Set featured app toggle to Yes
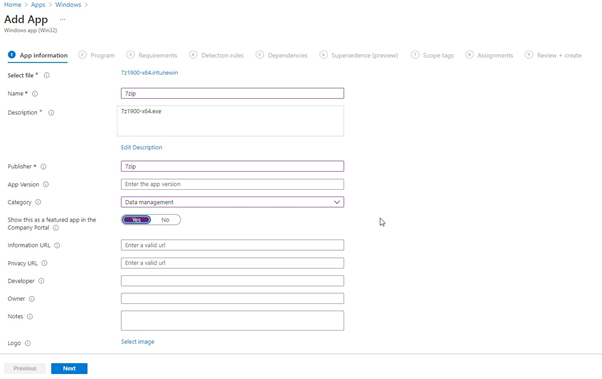This screenshot has height=379, width=602. pyautogui.click(x=136, y=220)
